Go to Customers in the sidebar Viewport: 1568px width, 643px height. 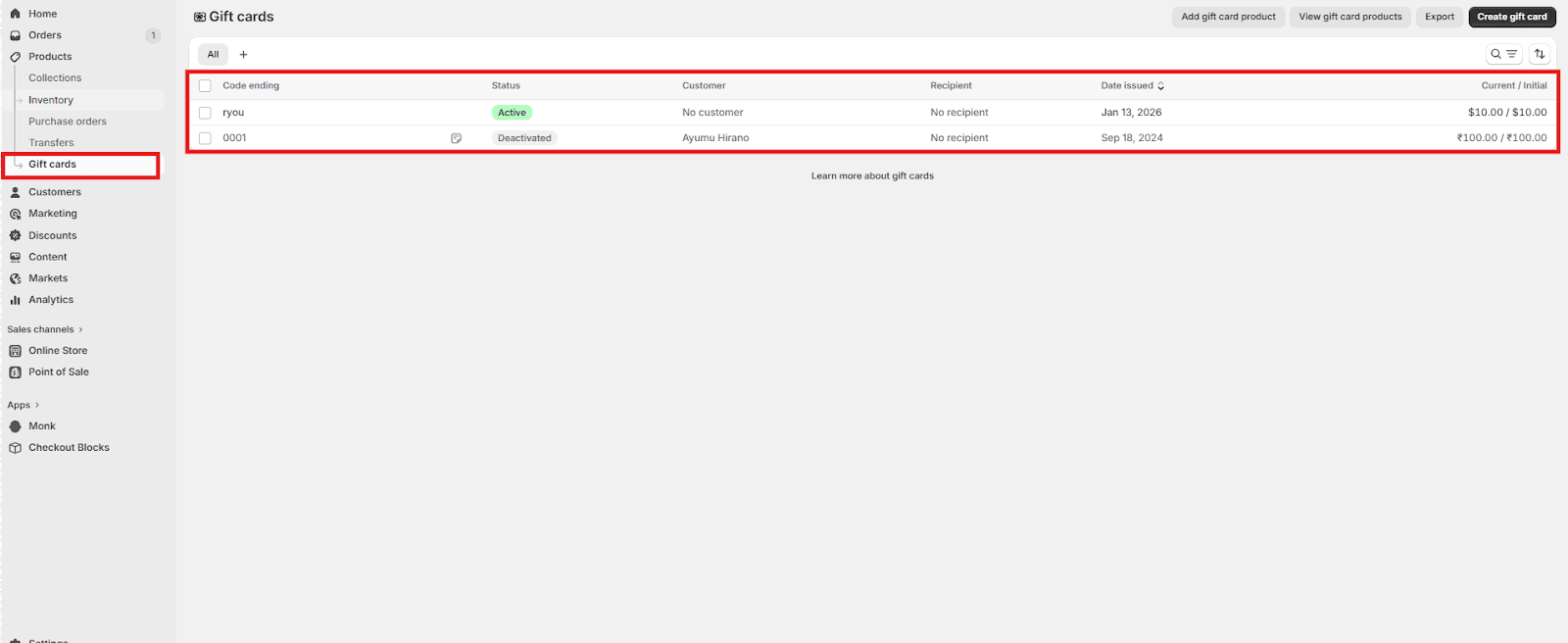tap(55, 192)
